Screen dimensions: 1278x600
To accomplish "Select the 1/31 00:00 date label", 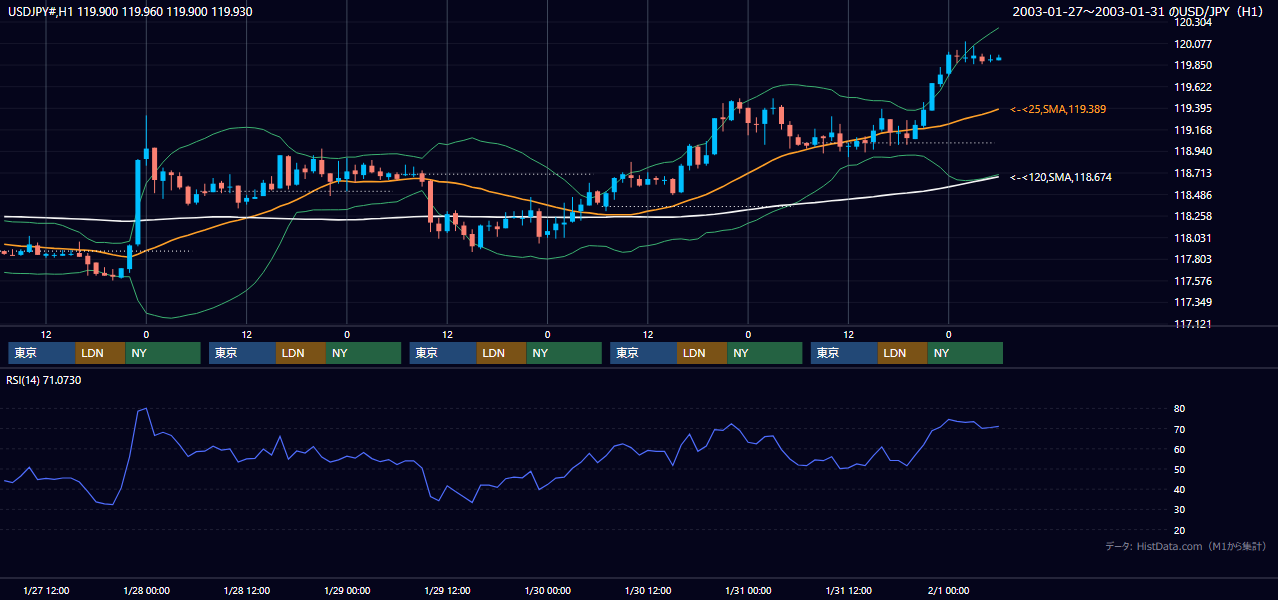I will (x=748, y=591).
